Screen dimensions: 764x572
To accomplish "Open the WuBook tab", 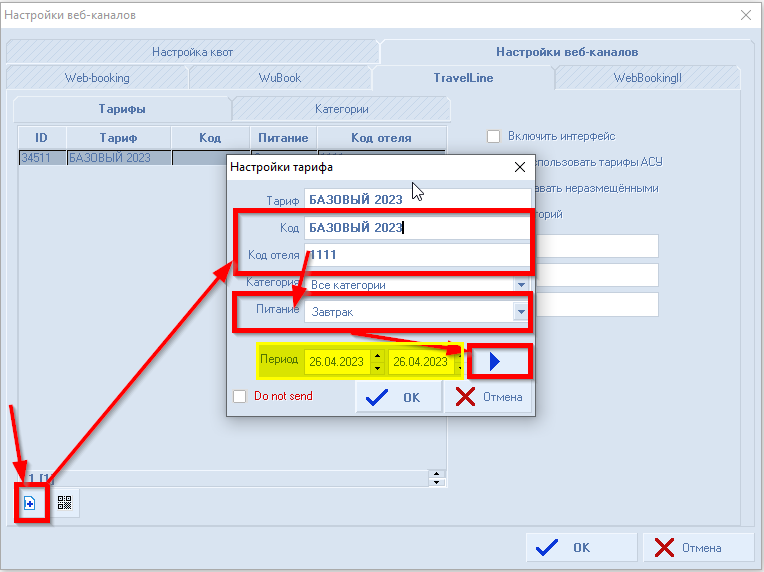I will (280, 78).
